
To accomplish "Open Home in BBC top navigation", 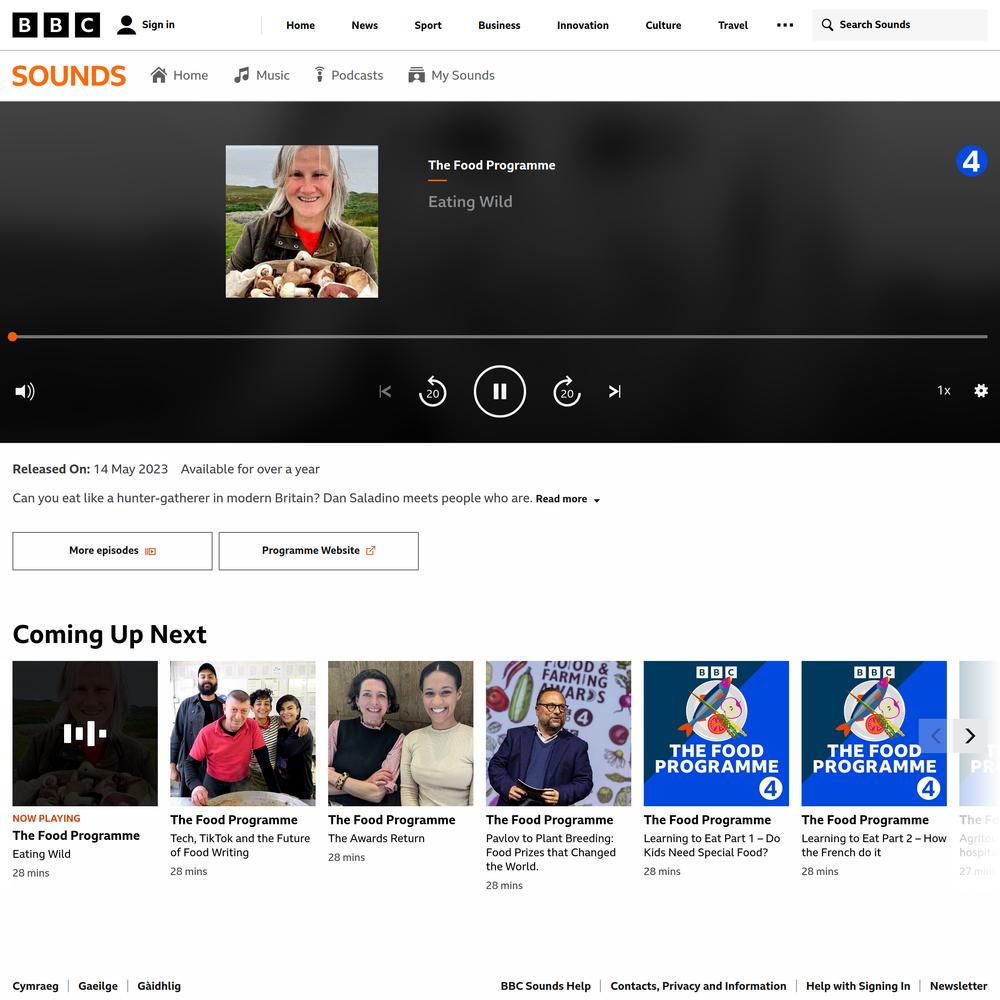I will pyautogui.click(x=300, y=25).
